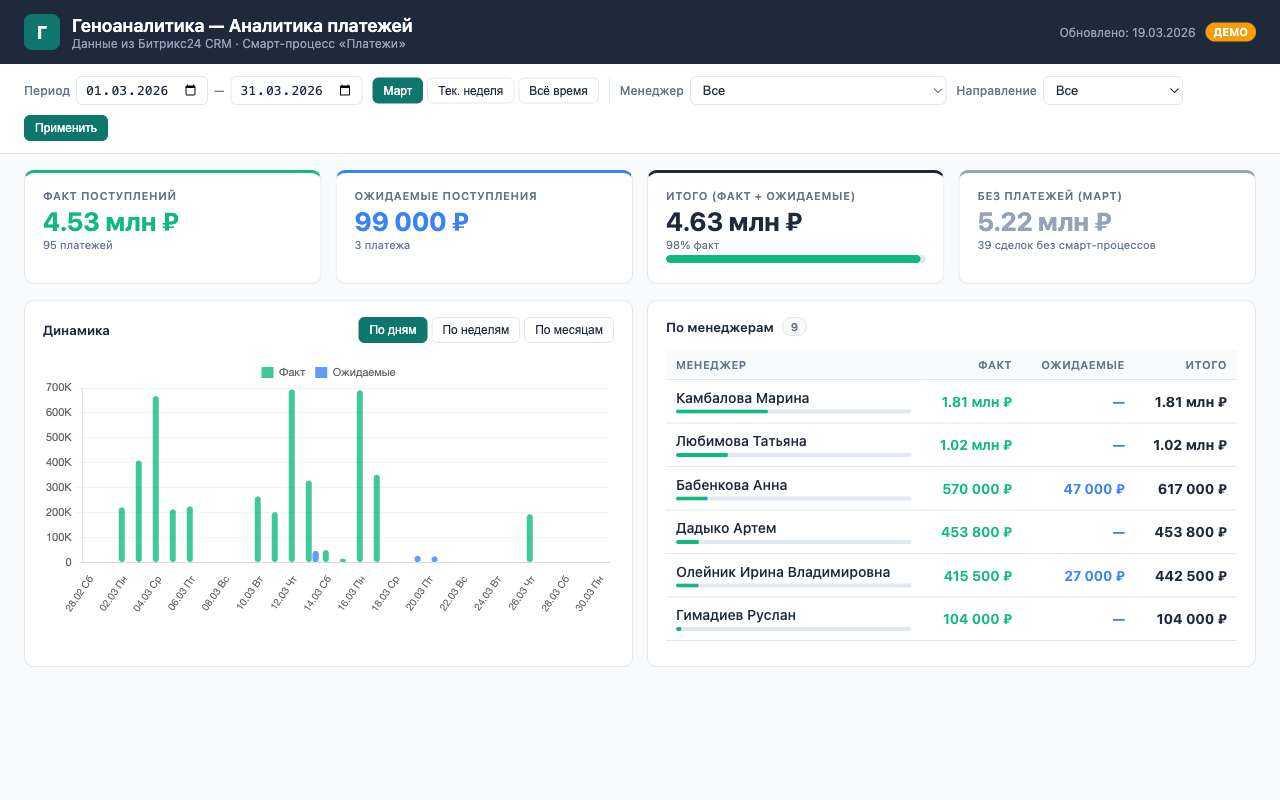Sort table by ФАКТ column header
This screenshot has width=1280, height=800.
[994, 365]
